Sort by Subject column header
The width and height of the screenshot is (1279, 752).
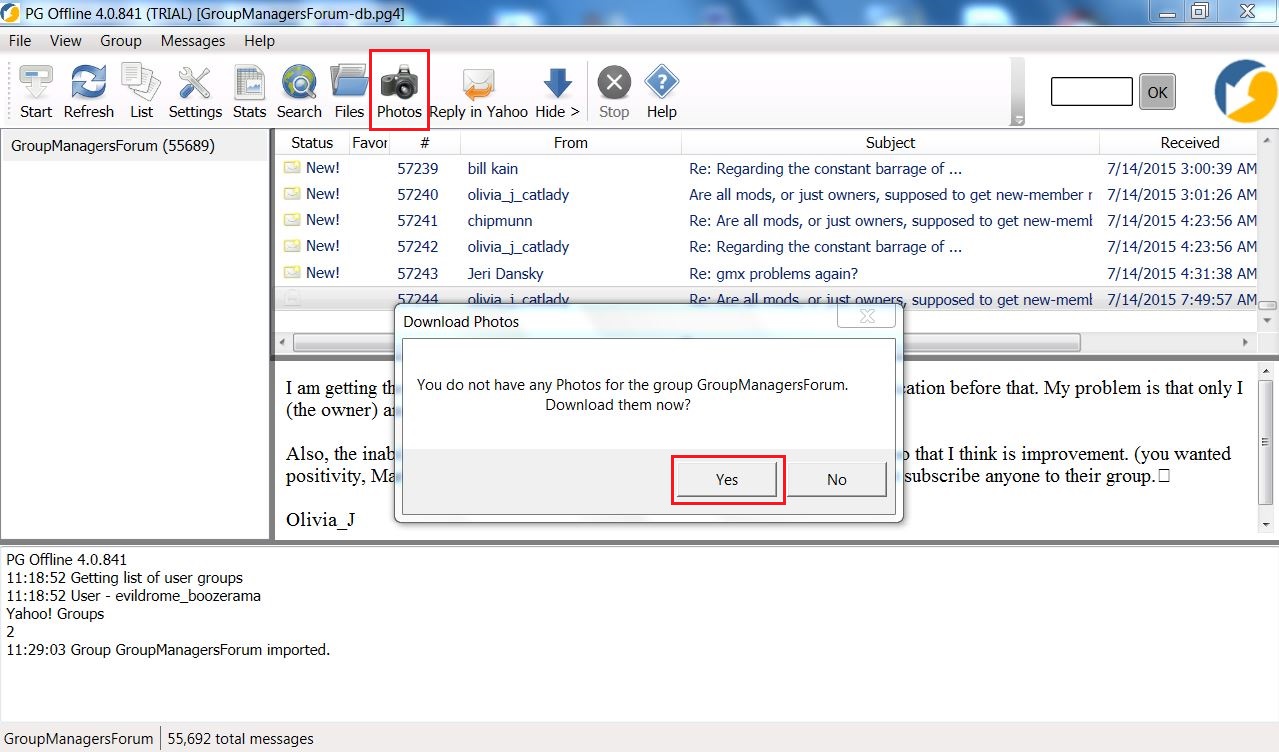click(890, 143)
